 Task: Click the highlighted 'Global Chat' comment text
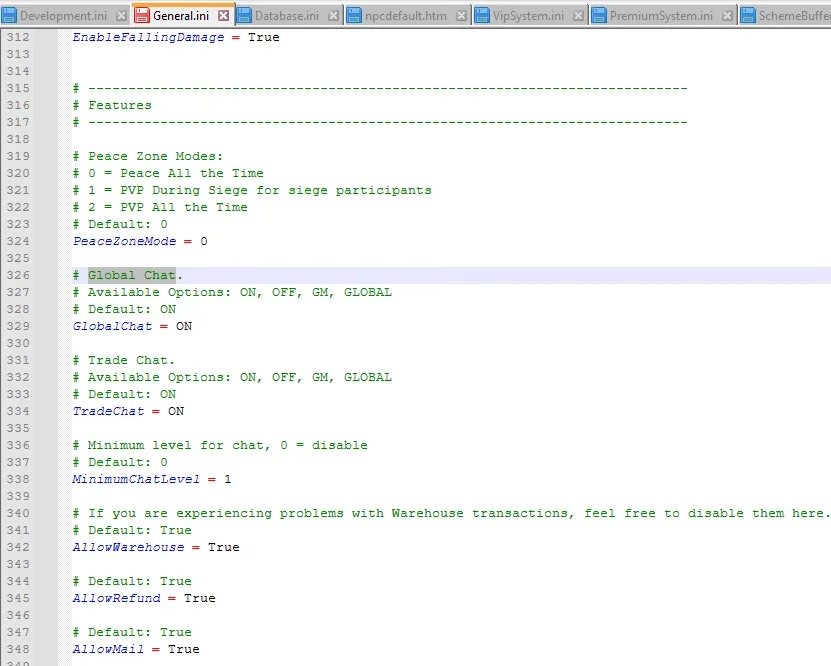pos(131,276)
